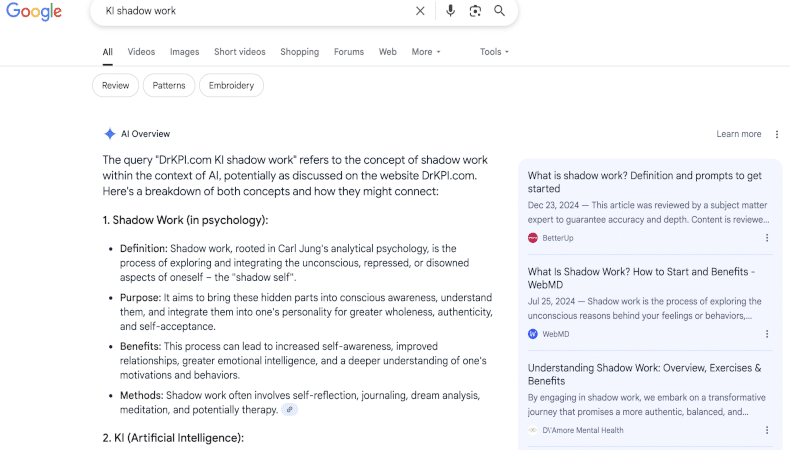Open 'Understanding Shadow Work: Overview, Exercises' result

pos(644,374)
